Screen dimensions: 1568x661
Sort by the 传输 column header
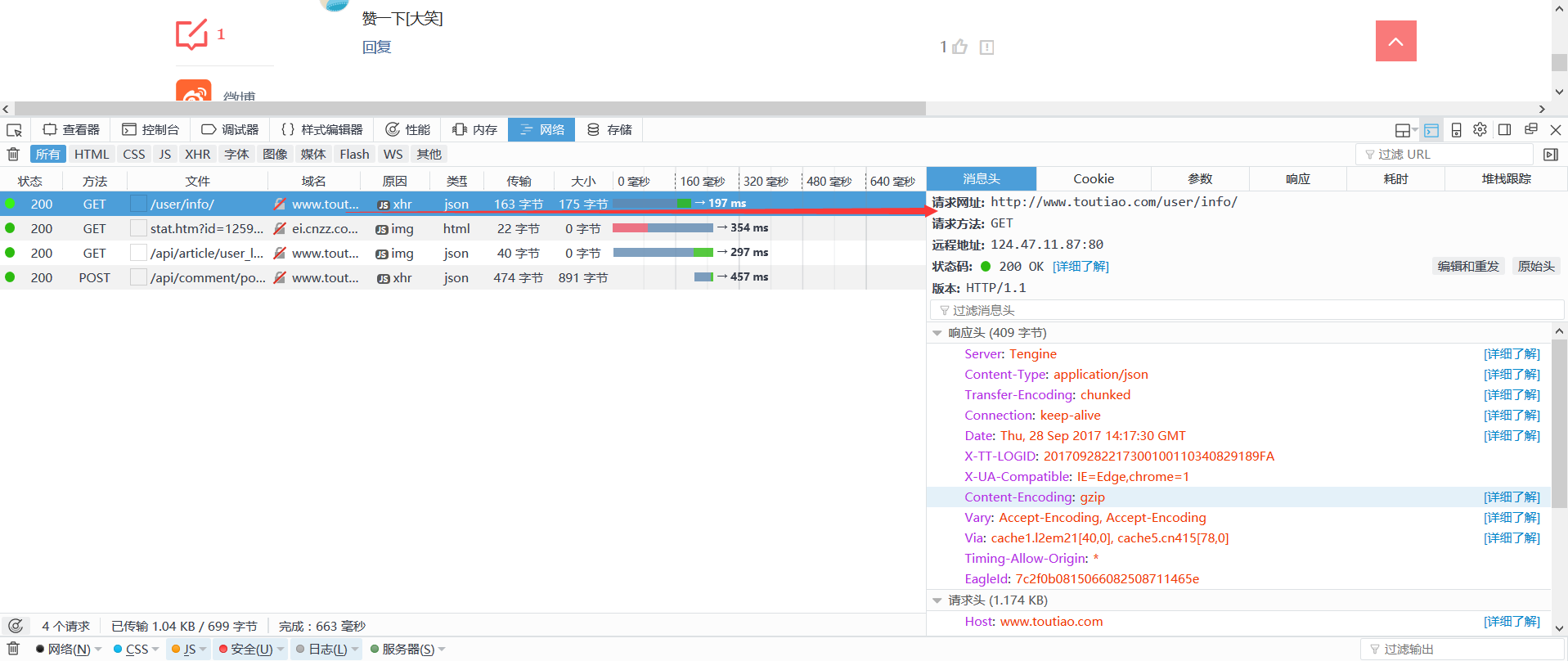click(x=519, y=181)
